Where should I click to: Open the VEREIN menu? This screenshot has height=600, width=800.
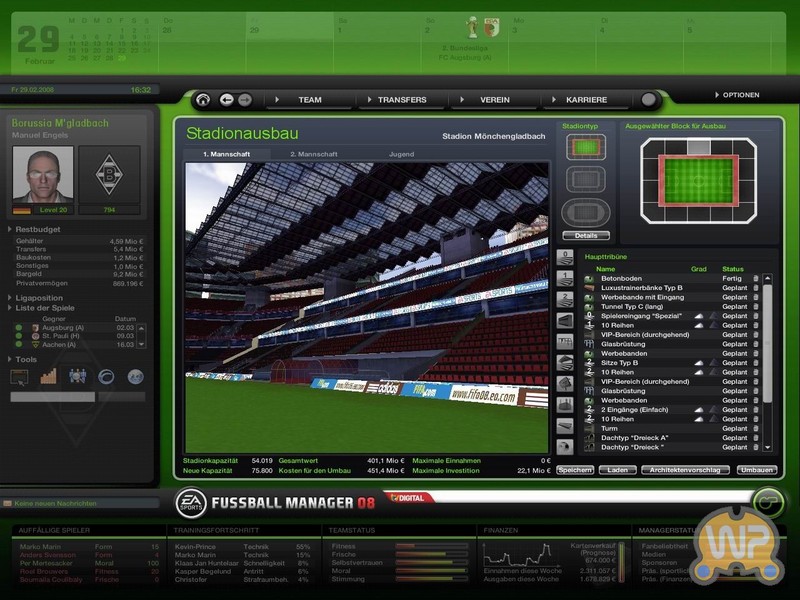tap(494, 100)
